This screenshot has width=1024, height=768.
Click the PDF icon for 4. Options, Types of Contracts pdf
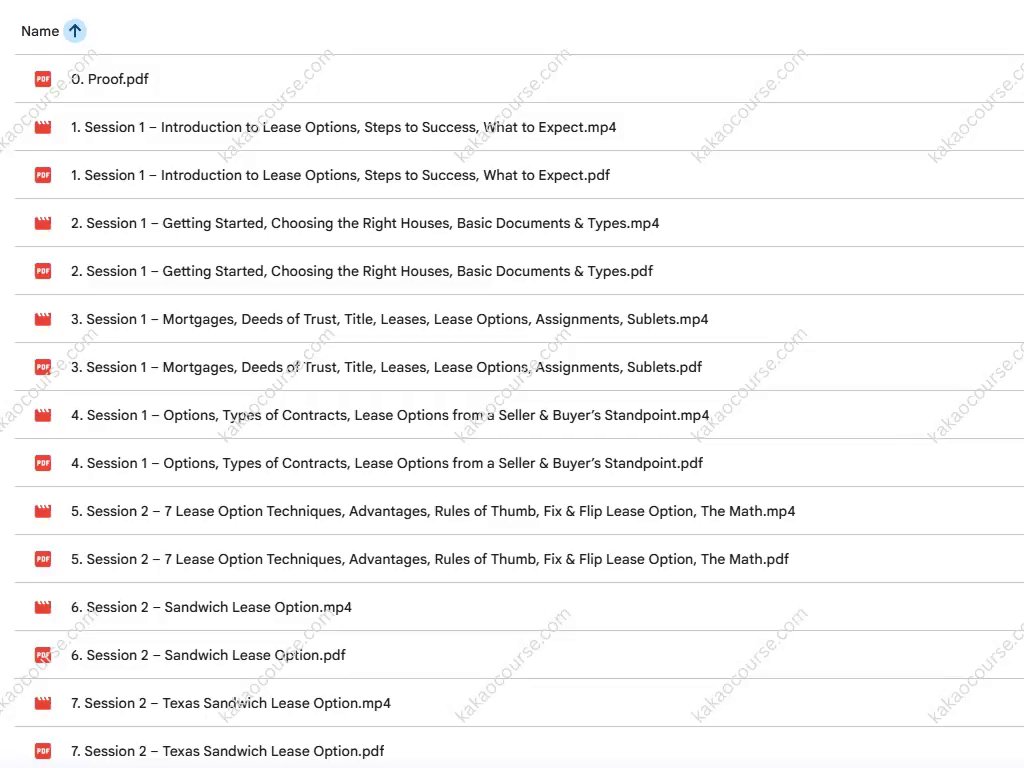43,463
